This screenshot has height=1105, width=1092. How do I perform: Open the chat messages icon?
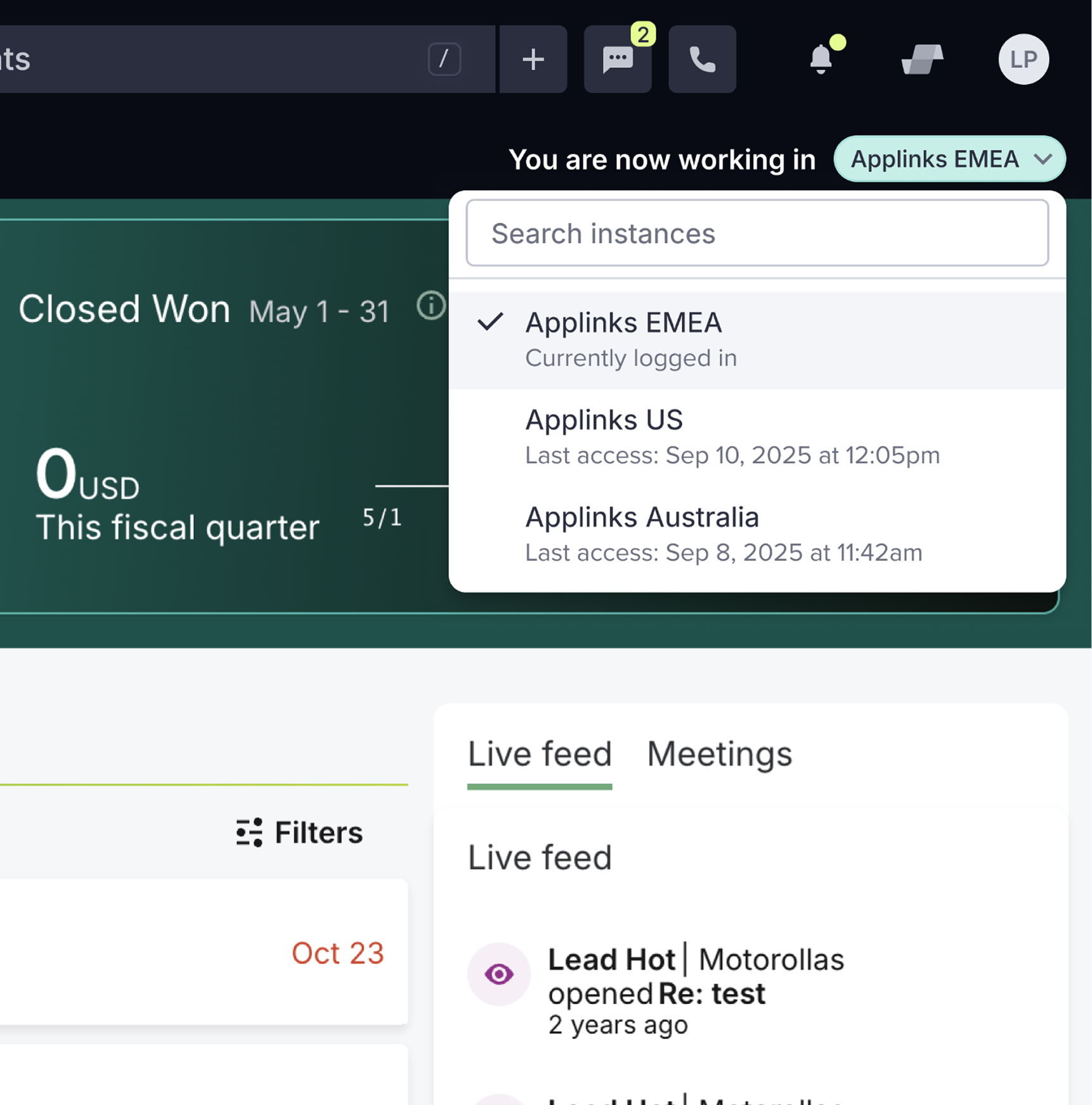(x=618, y=59)
